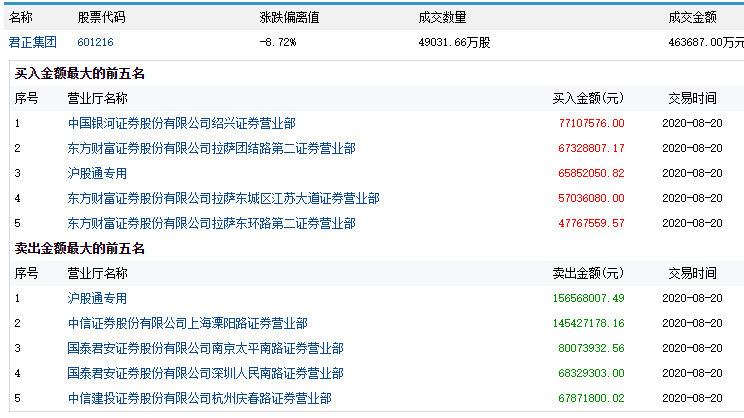744x418 pixels.
Task: Click 序号 header in sell table
Action: point(26,273)
